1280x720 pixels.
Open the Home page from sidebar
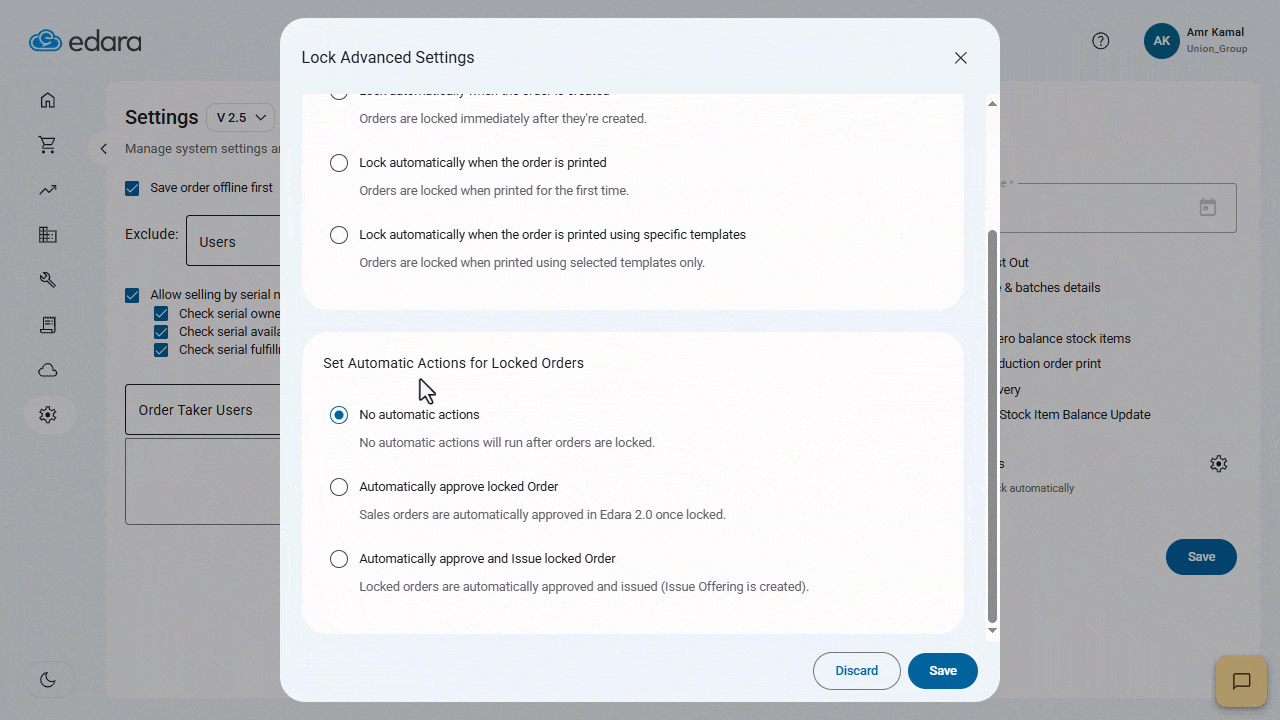[47, 100]
